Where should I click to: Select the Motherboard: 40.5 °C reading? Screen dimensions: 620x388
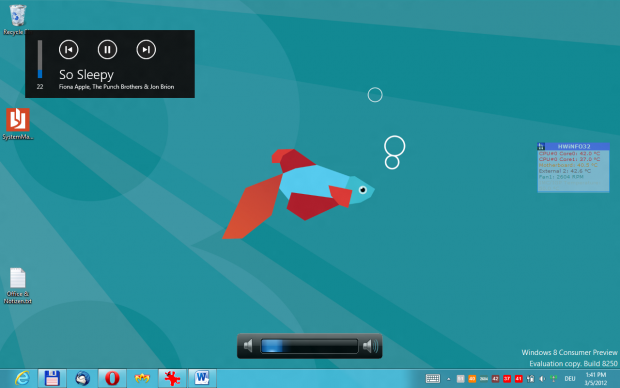pyautogui.click(x=568, y=165)
